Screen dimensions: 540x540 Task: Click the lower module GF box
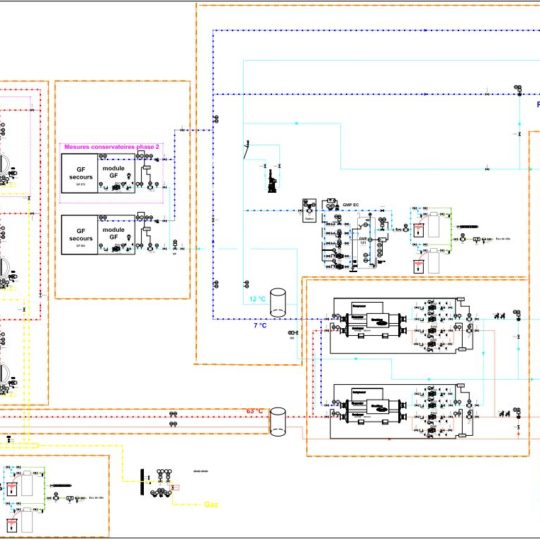coord(116,235)
